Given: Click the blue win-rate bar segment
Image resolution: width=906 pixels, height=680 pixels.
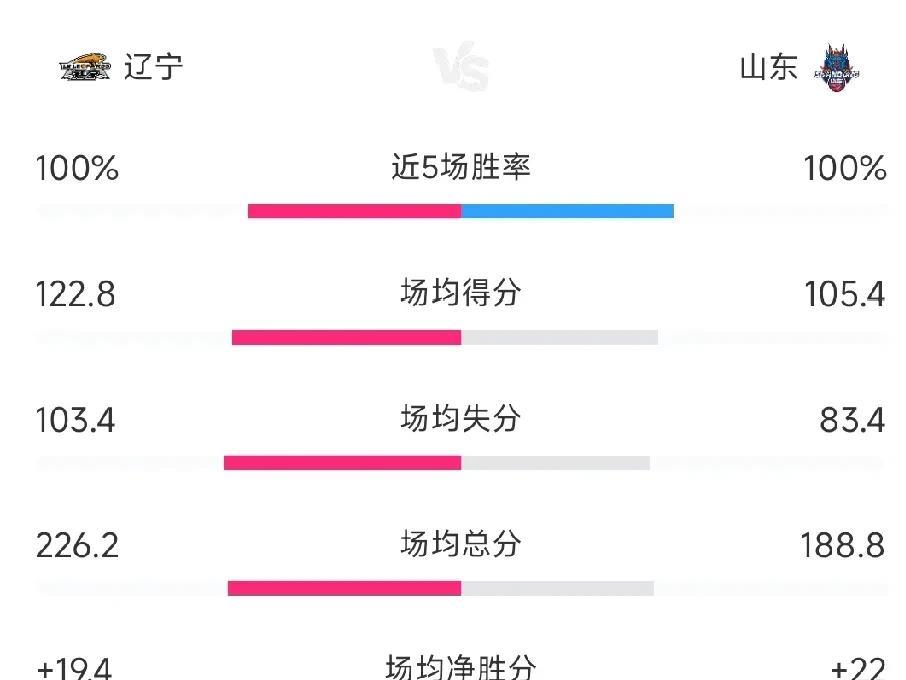Looking at the screenshot, I should [x=567, y=211].
